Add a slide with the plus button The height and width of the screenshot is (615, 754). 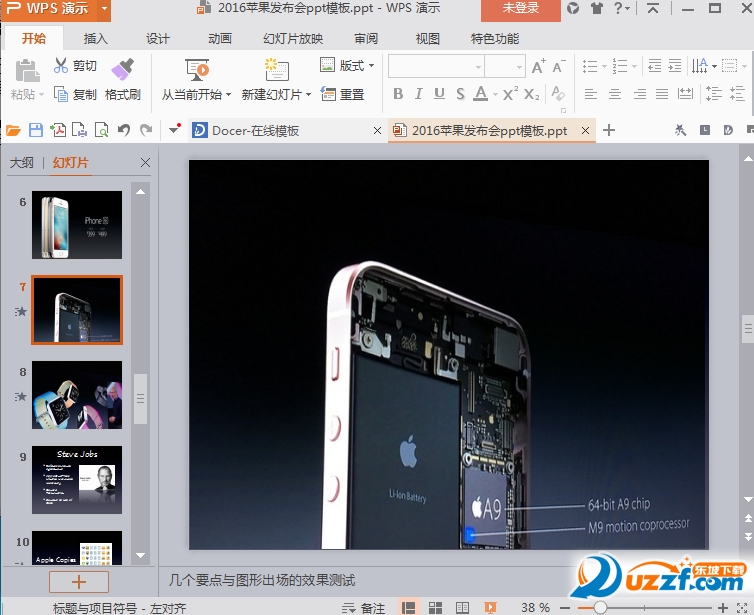(79, 582)
